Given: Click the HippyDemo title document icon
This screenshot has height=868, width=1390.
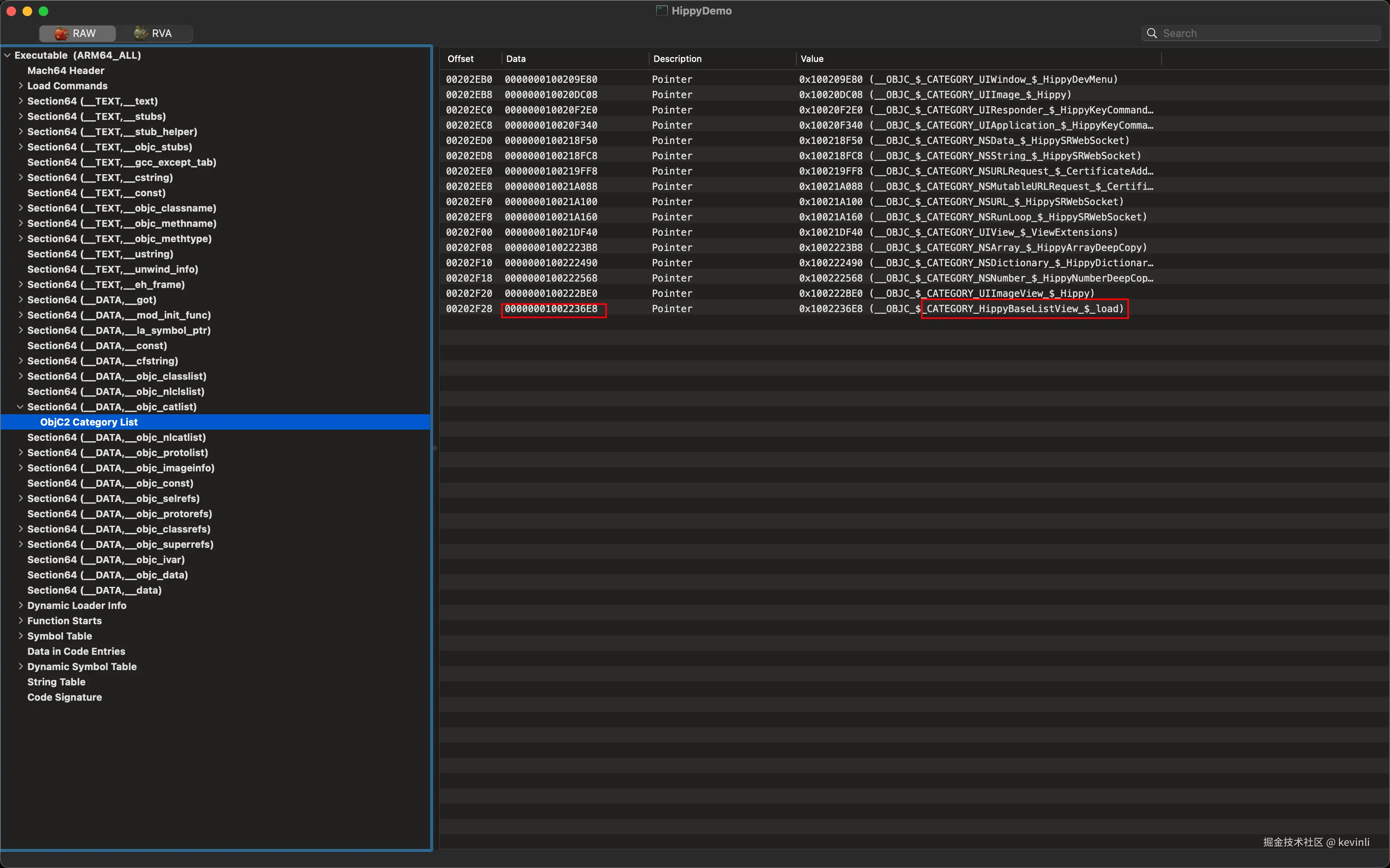Looking at the screenshot, I should (662, 10).
